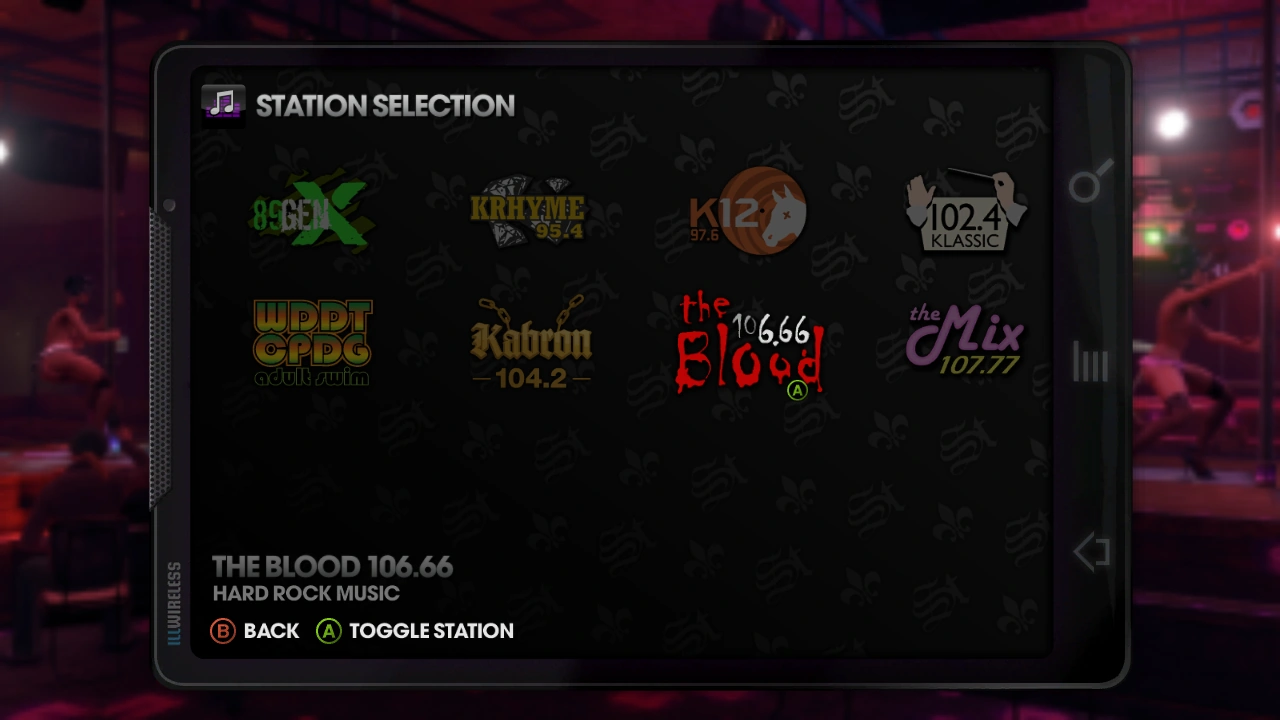Toggle The Blood 106.66 station logo
Viewport: 1280px width, 720px height.
point(749,345)
